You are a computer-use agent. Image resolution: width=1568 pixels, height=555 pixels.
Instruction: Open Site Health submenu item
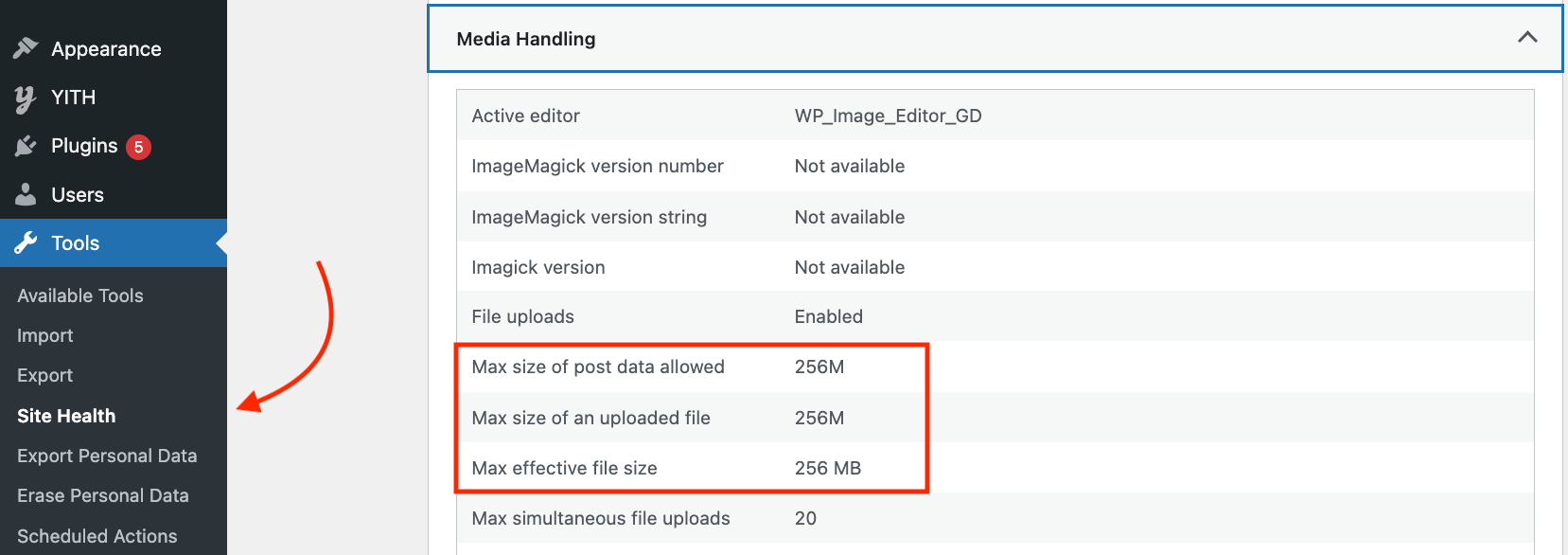click(66, 416)
